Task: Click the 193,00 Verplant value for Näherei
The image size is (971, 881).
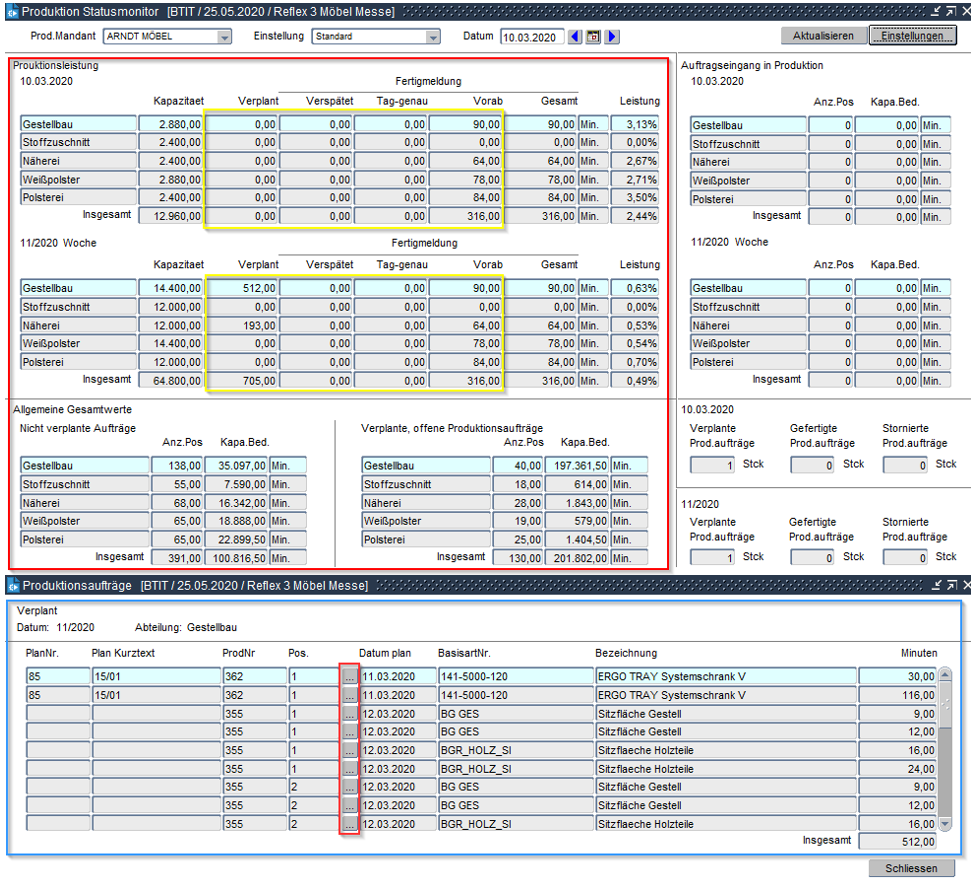Action: [241, 325]
